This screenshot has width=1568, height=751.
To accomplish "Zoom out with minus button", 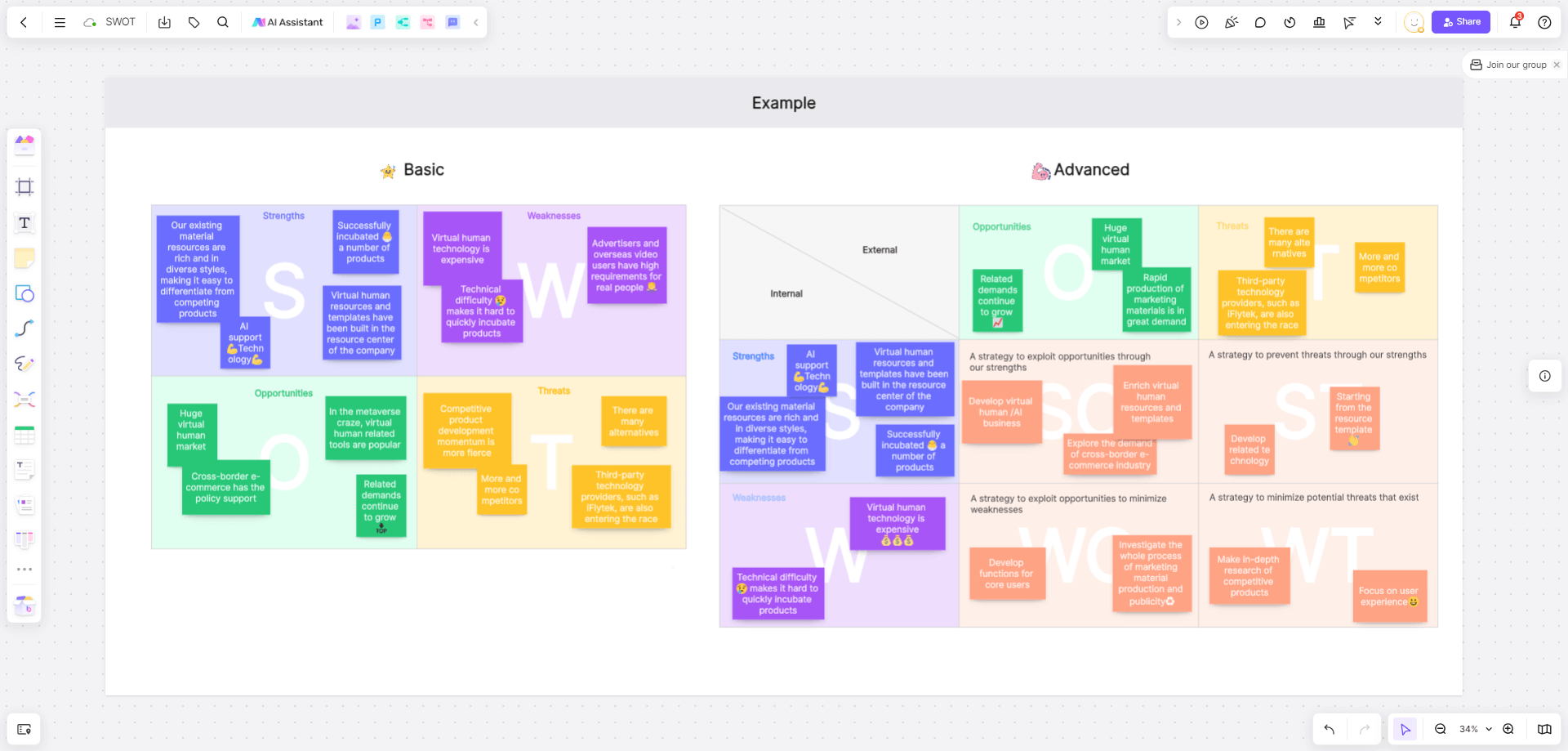I will point(1441,729).
